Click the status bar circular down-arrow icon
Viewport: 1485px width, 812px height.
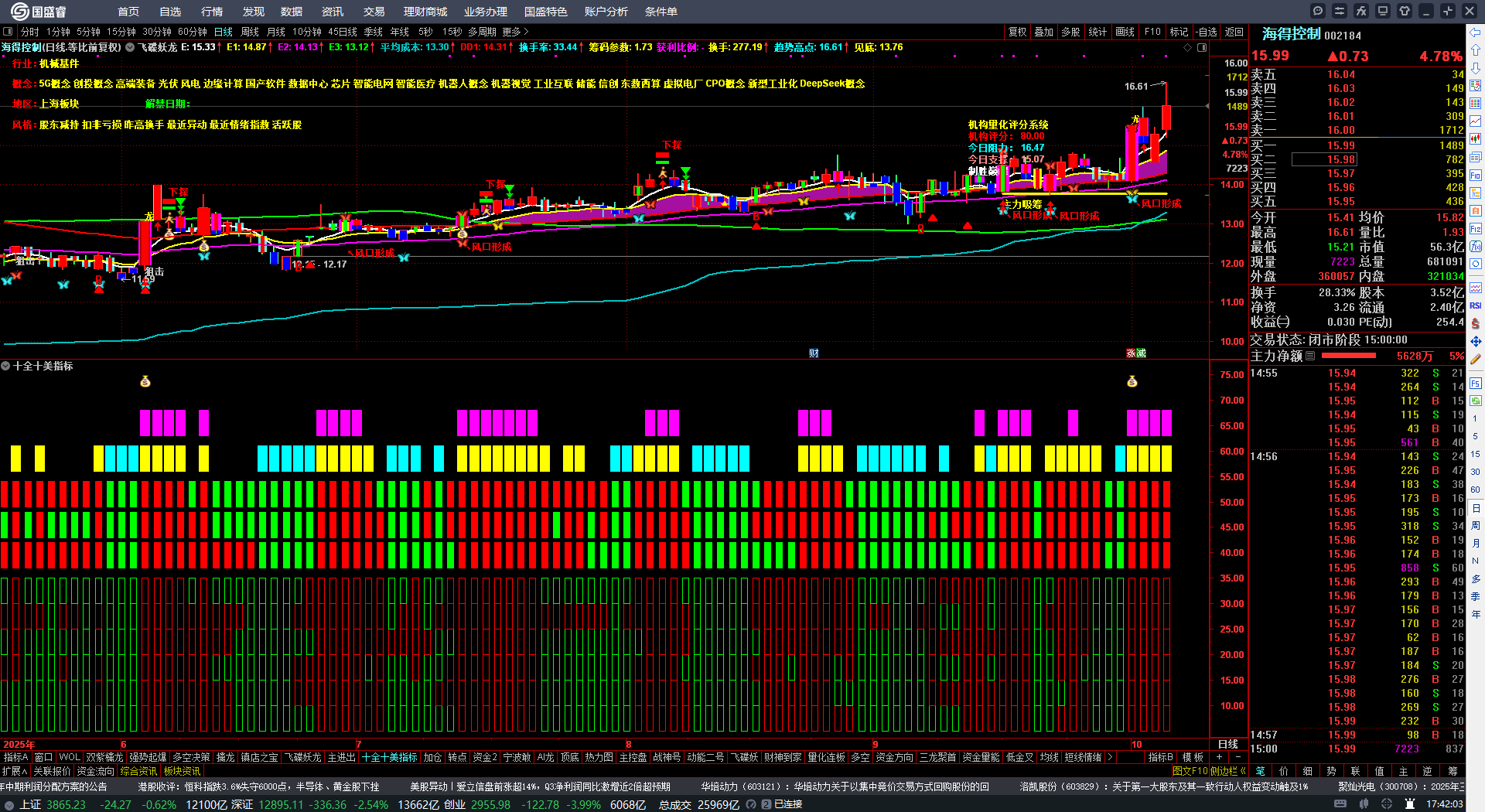pyautogui.click(x=9, y=804)
